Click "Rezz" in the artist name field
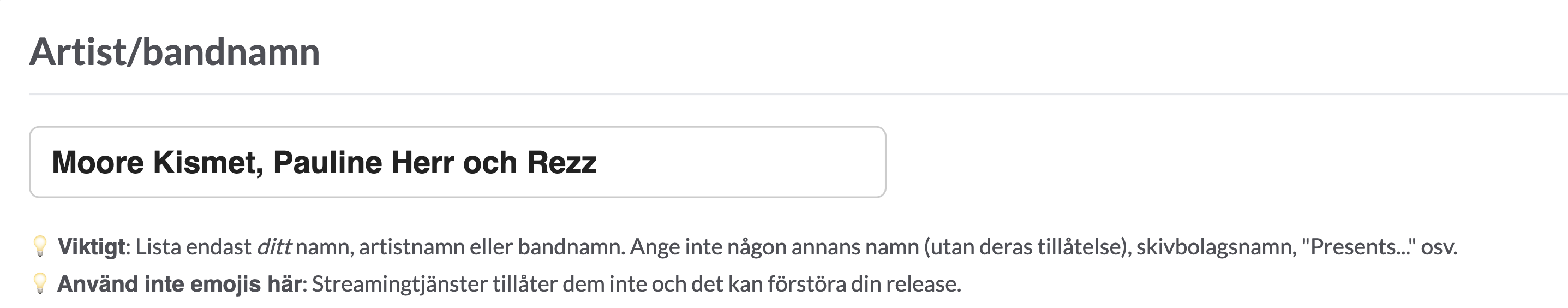The image size is (1568, 308). click(x=562, y=163)
